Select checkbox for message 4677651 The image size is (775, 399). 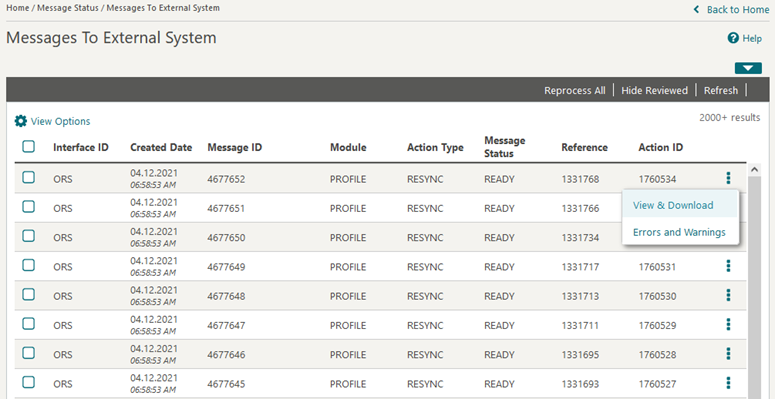click(29, 207)
